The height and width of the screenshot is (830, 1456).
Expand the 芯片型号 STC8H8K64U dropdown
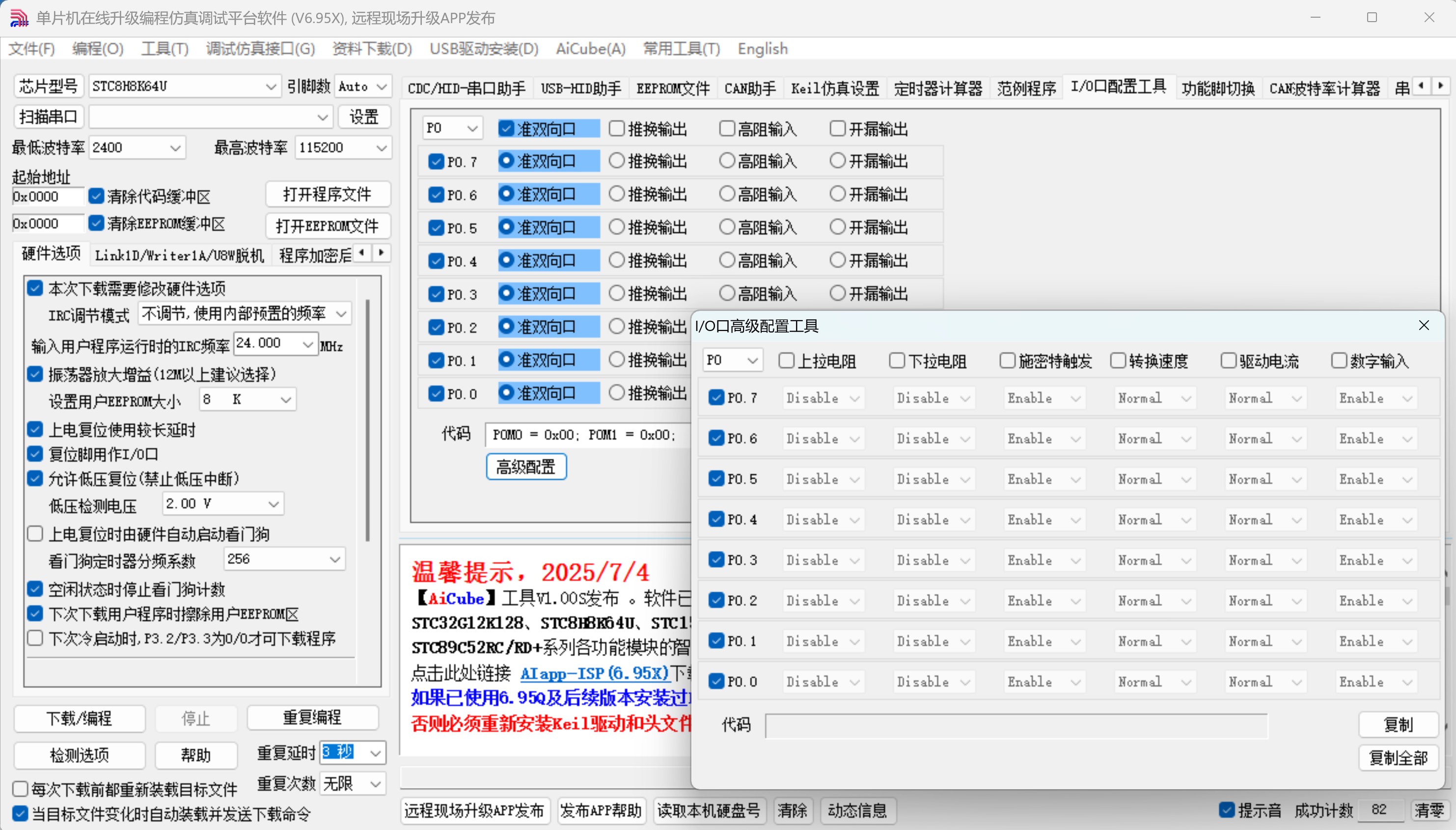[271, 86]
